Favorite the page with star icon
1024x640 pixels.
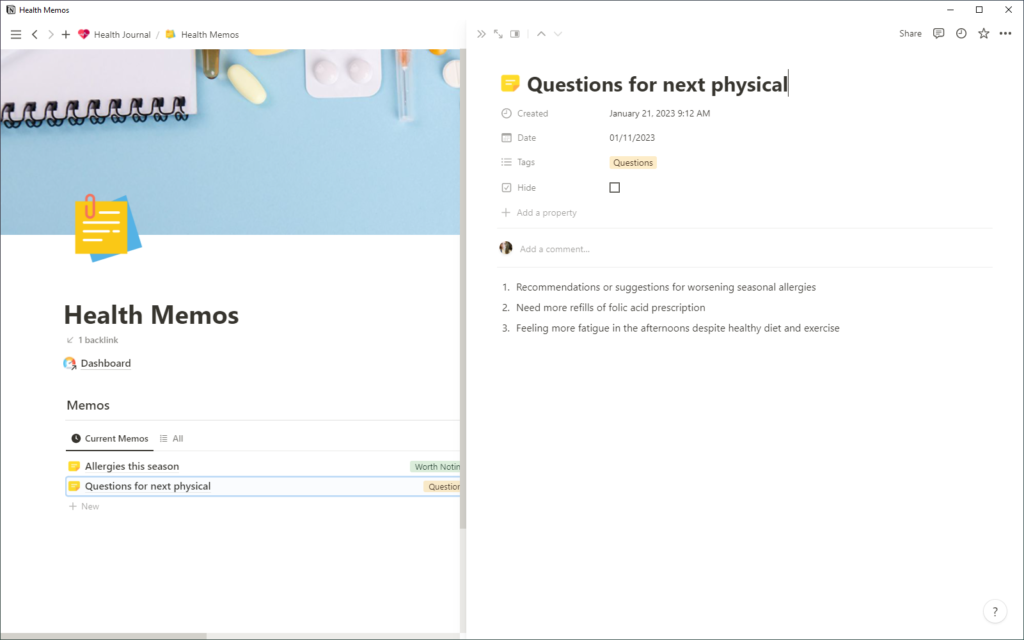(984, 33)
